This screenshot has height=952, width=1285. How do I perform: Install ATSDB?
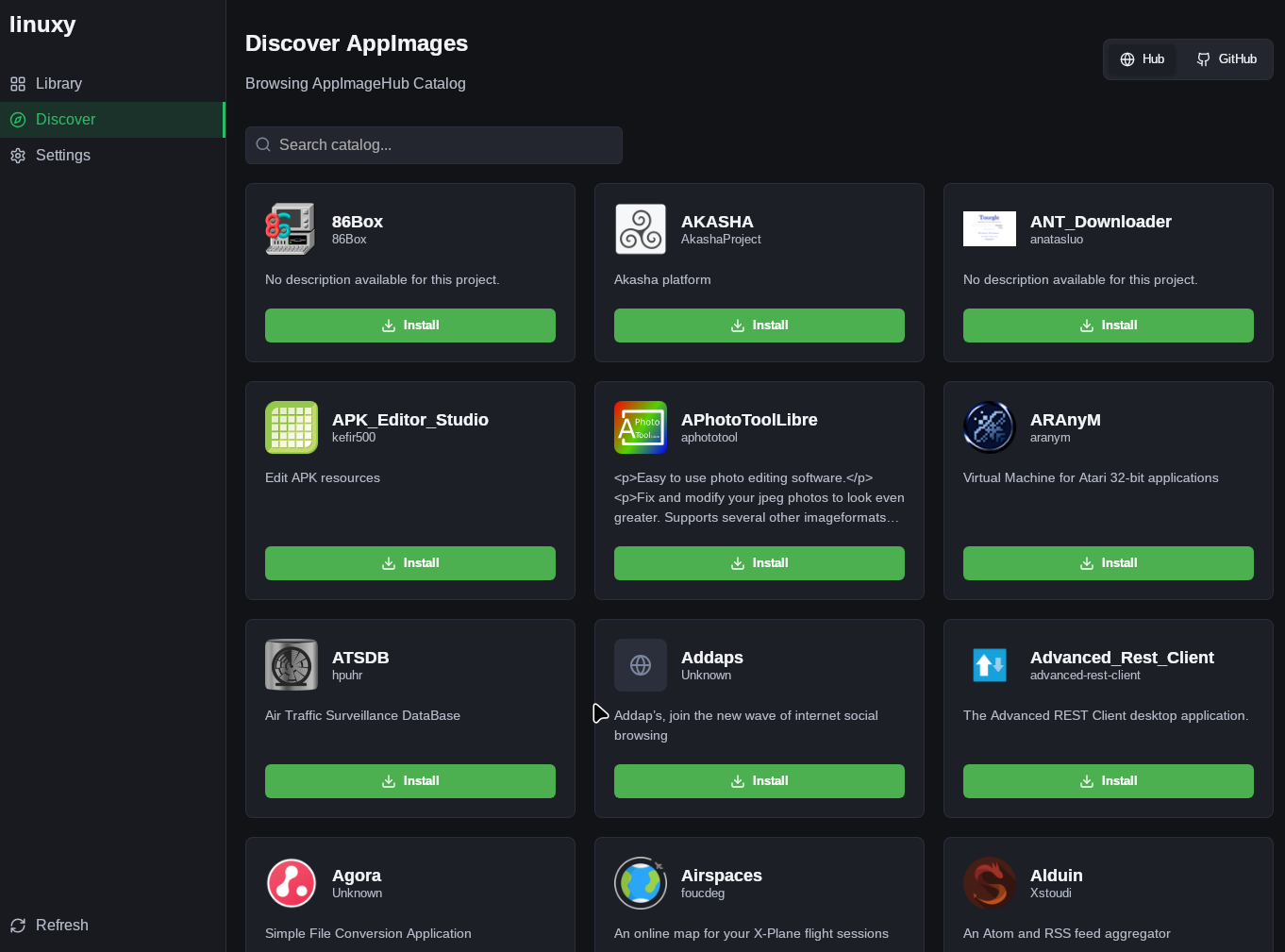pyautogui.click(x=410, y=781)
